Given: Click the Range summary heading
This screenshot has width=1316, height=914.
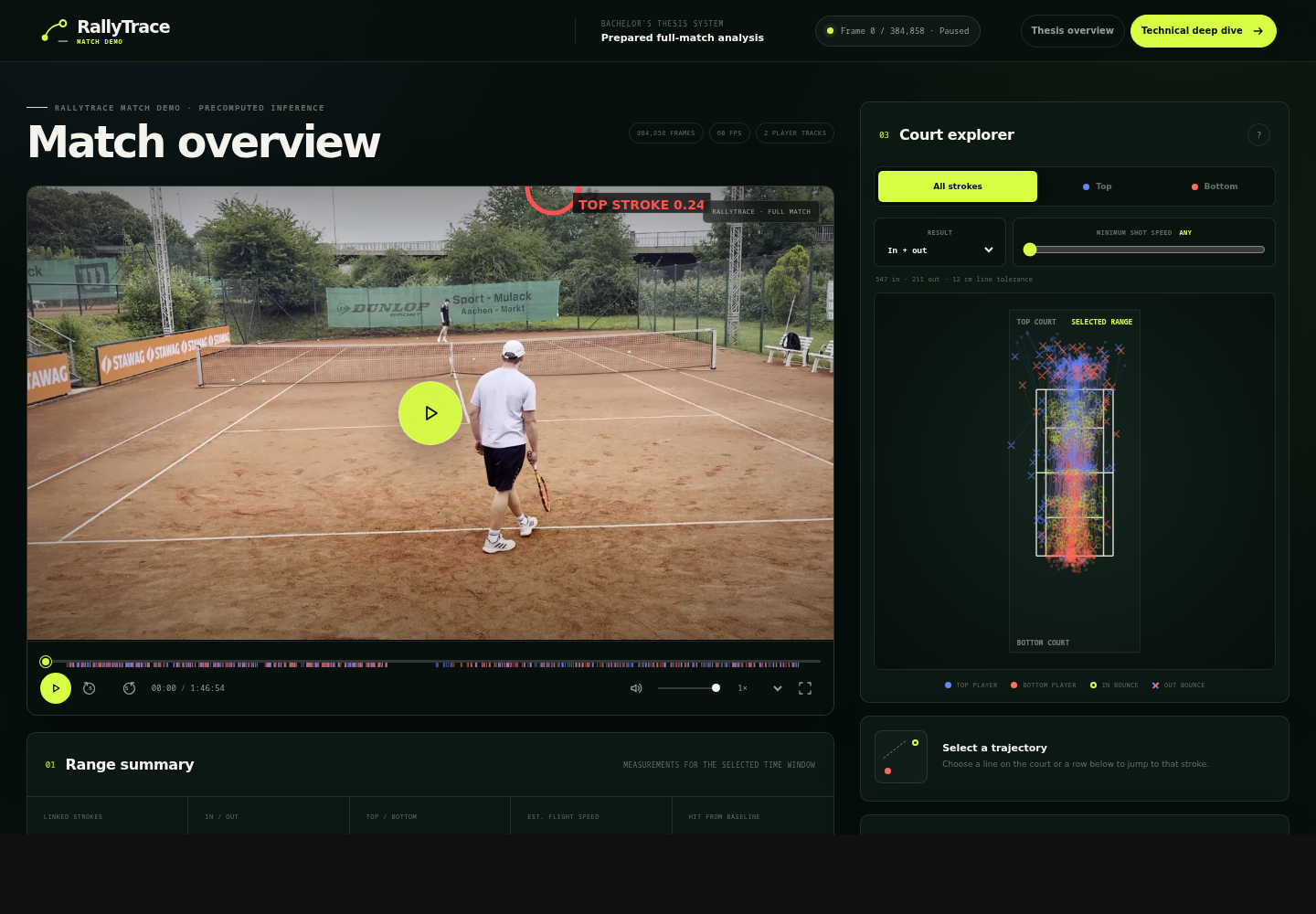Looking at the screenshot, I should point(130,765).
